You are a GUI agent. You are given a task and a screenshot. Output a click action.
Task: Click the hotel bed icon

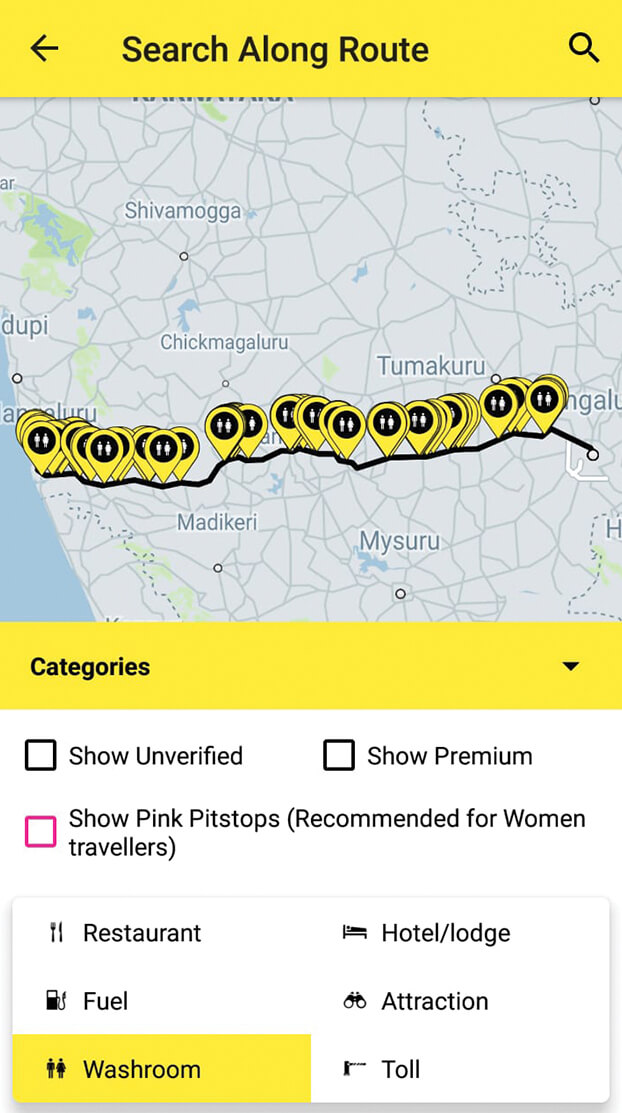pyautogui.click(x=354, y=932)
